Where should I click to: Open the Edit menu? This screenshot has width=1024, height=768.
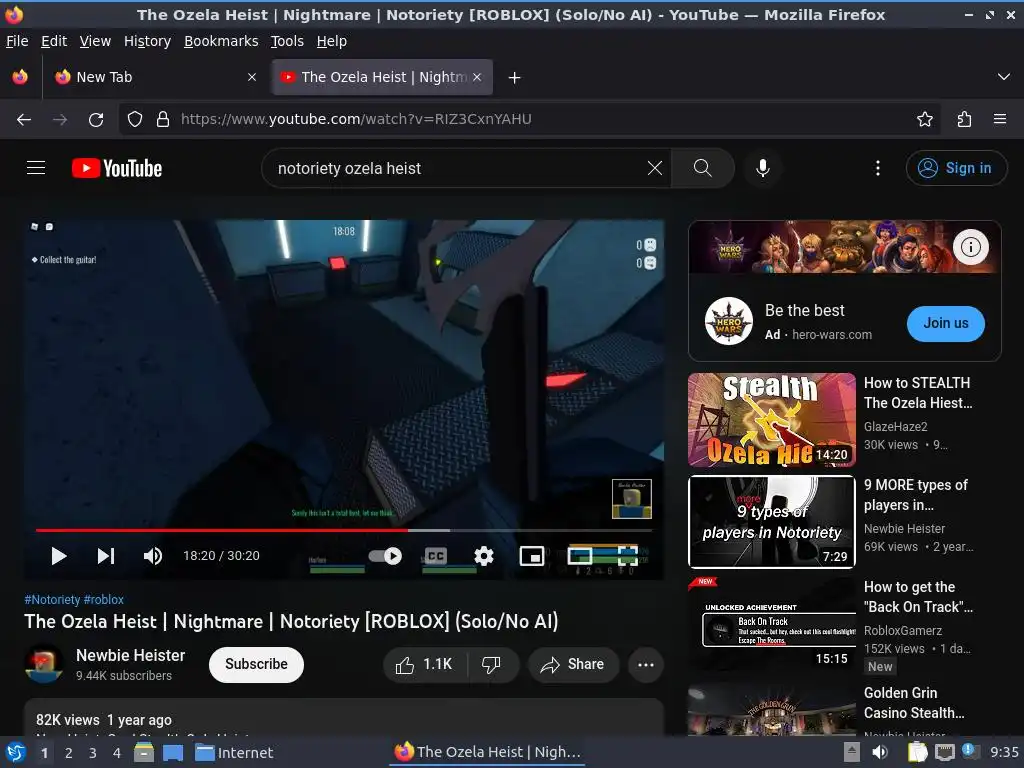[54, 41]
